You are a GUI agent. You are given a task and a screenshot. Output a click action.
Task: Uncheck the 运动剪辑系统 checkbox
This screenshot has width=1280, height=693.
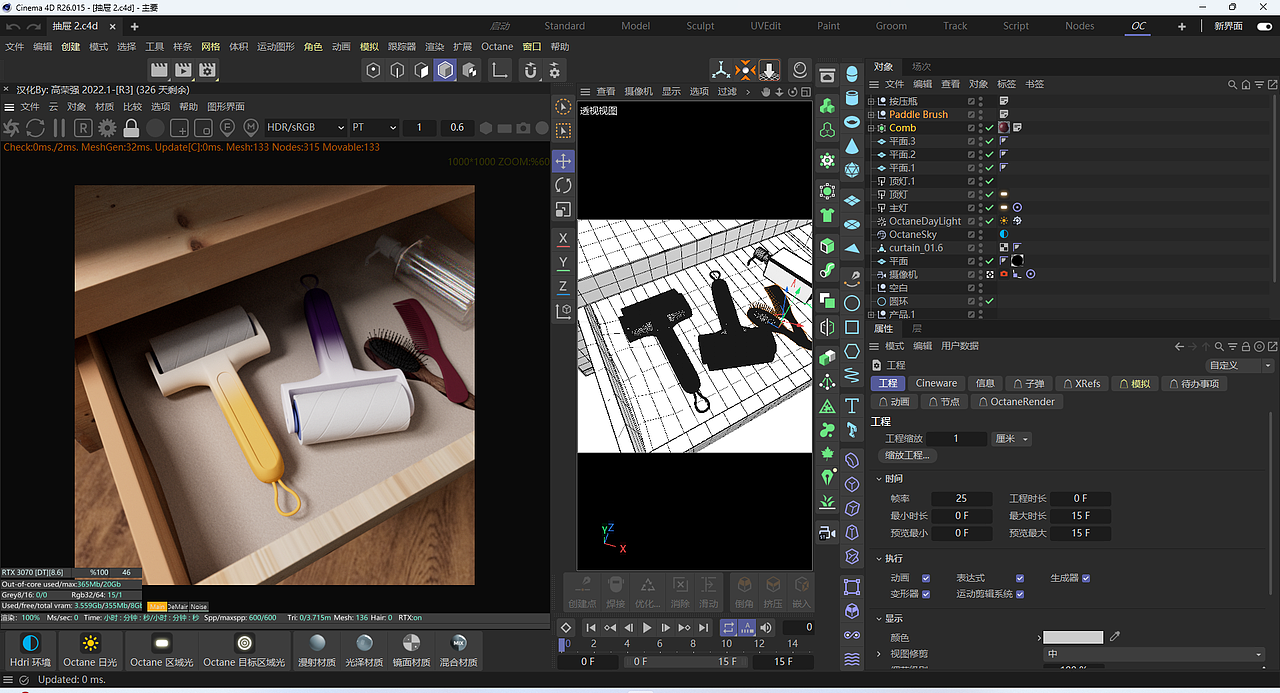click(1020, 594)
